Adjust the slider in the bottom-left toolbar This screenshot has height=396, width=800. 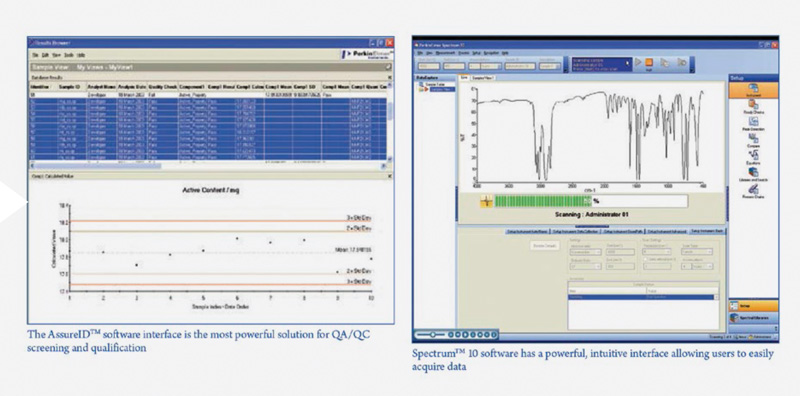[x=433, y=335]
